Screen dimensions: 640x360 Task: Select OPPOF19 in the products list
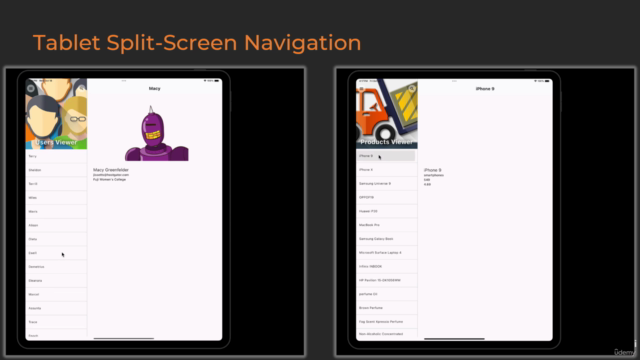click(387, 198)
